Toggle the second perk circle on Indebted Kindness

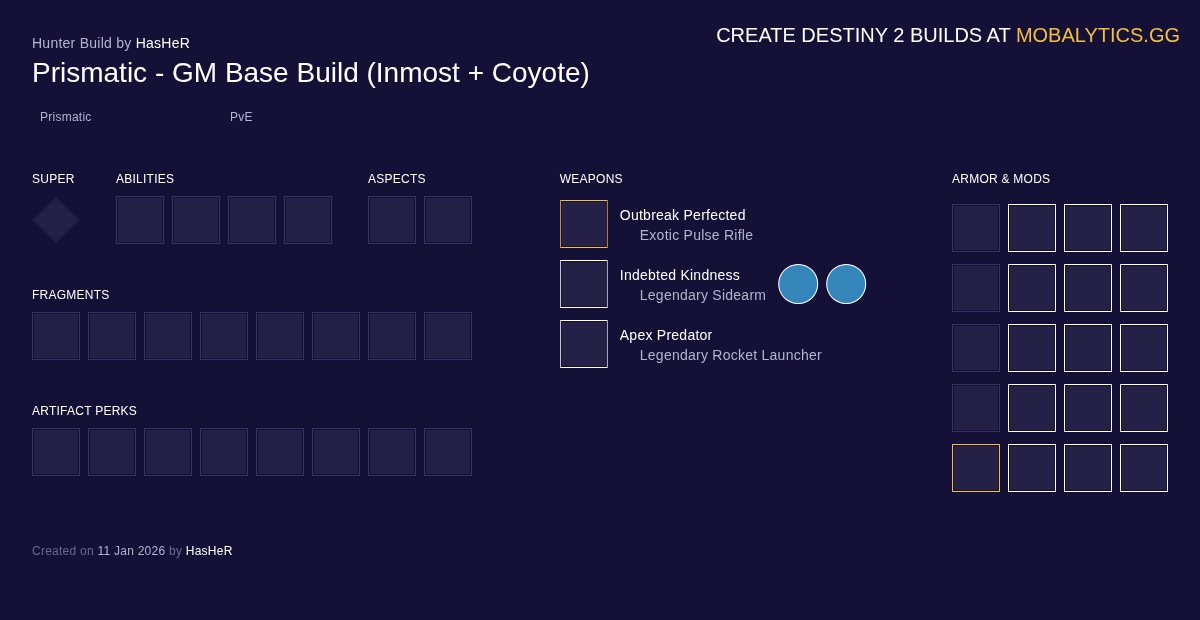click(846, 284)
